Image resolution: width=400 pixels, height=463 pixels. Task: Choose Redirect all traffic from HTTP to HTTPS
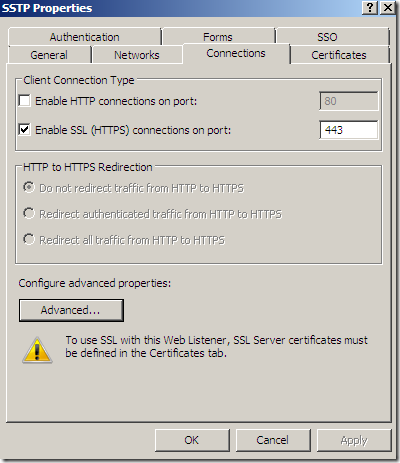29,239
